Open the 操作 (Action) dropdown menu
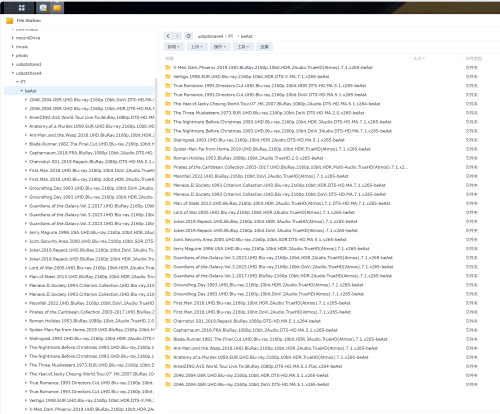This screenshot has height=414, width=500. pos(220,47)
